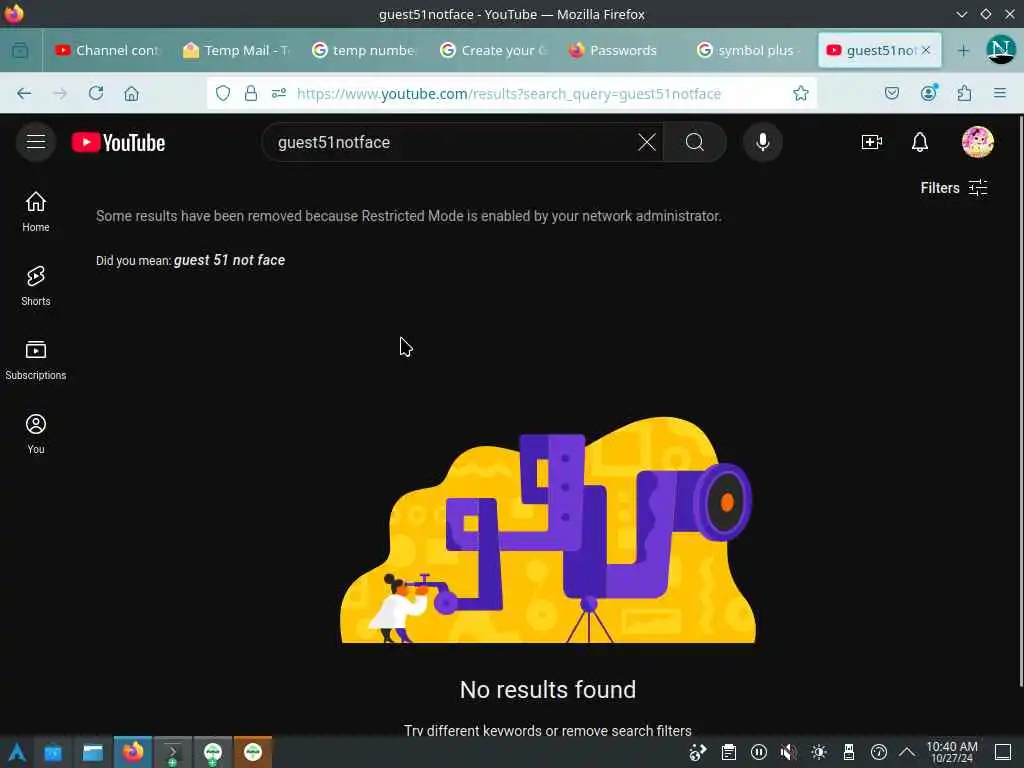The image size is (1024, 768).
Task: Open the file manager taskbar icon
Action: (92, 752)
